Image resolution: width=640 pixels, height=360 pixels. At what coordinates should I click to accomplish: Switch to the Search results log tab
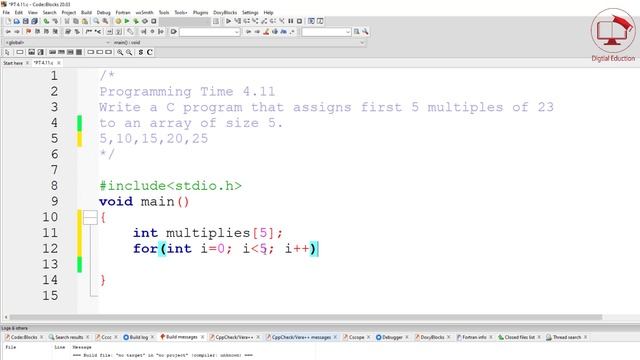tap(69, 337)
